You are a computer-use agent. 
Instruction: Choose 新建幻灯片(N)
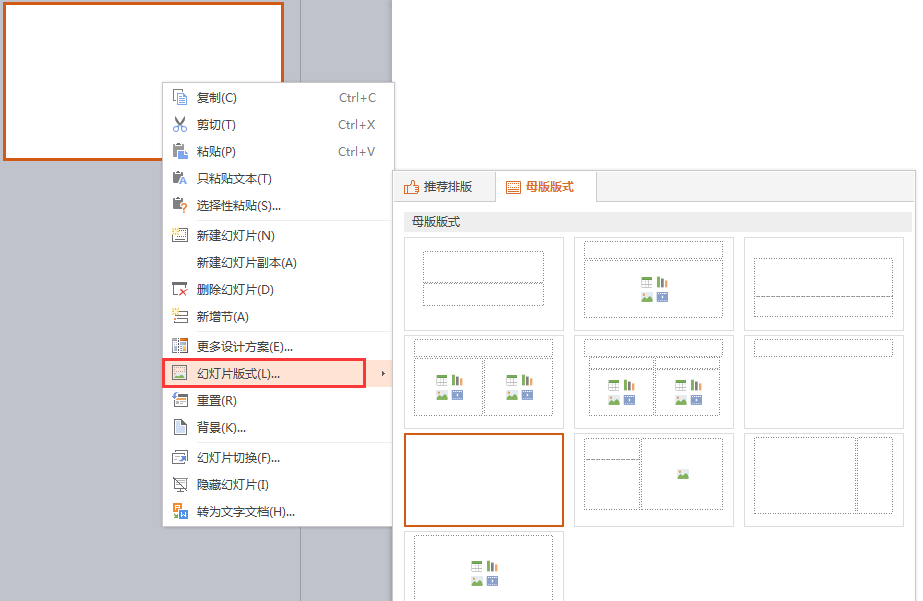point(277,235)
